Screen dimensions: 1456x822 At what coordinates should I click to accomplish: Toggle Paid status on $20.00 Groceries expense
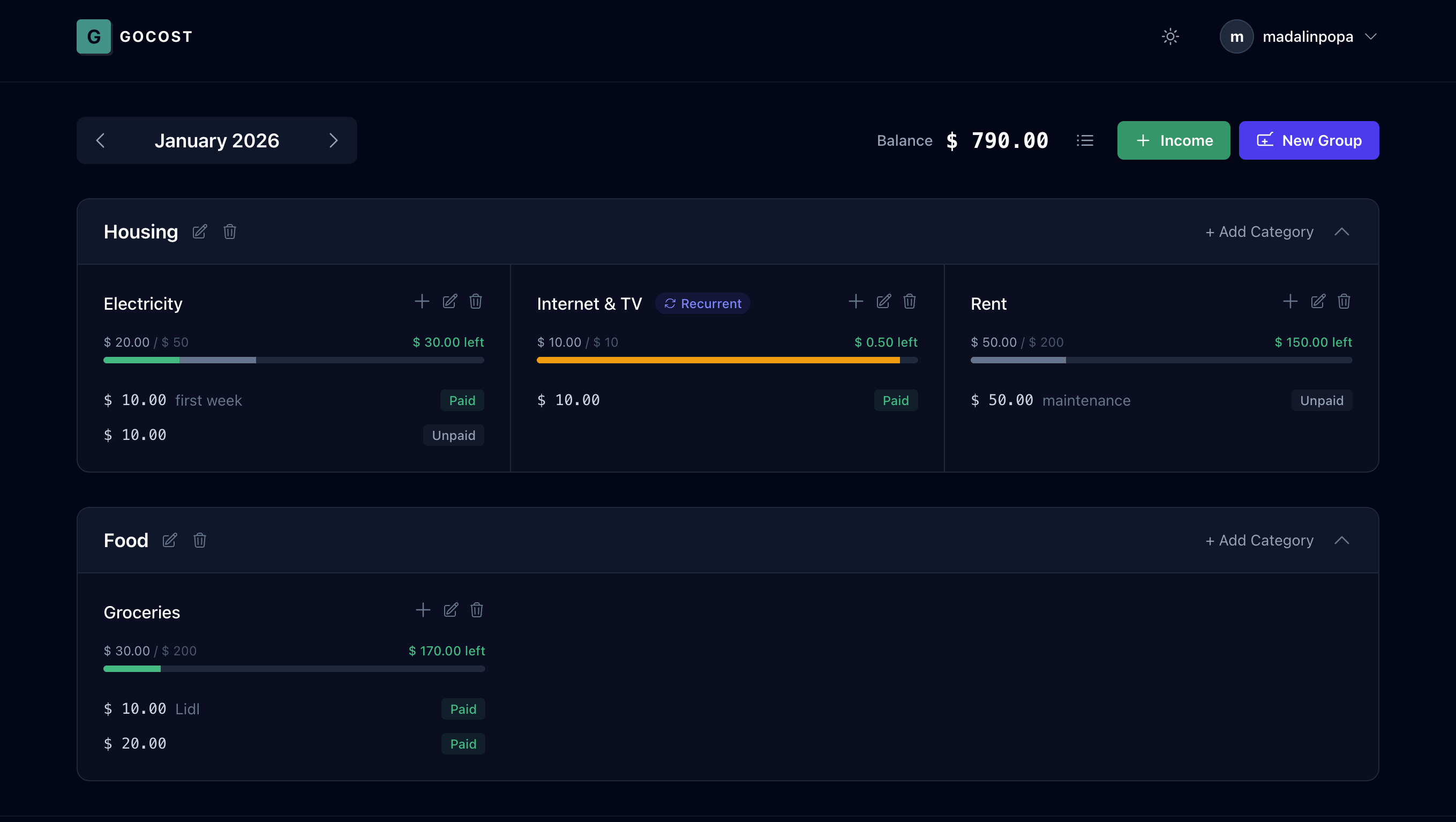point(463,744)
